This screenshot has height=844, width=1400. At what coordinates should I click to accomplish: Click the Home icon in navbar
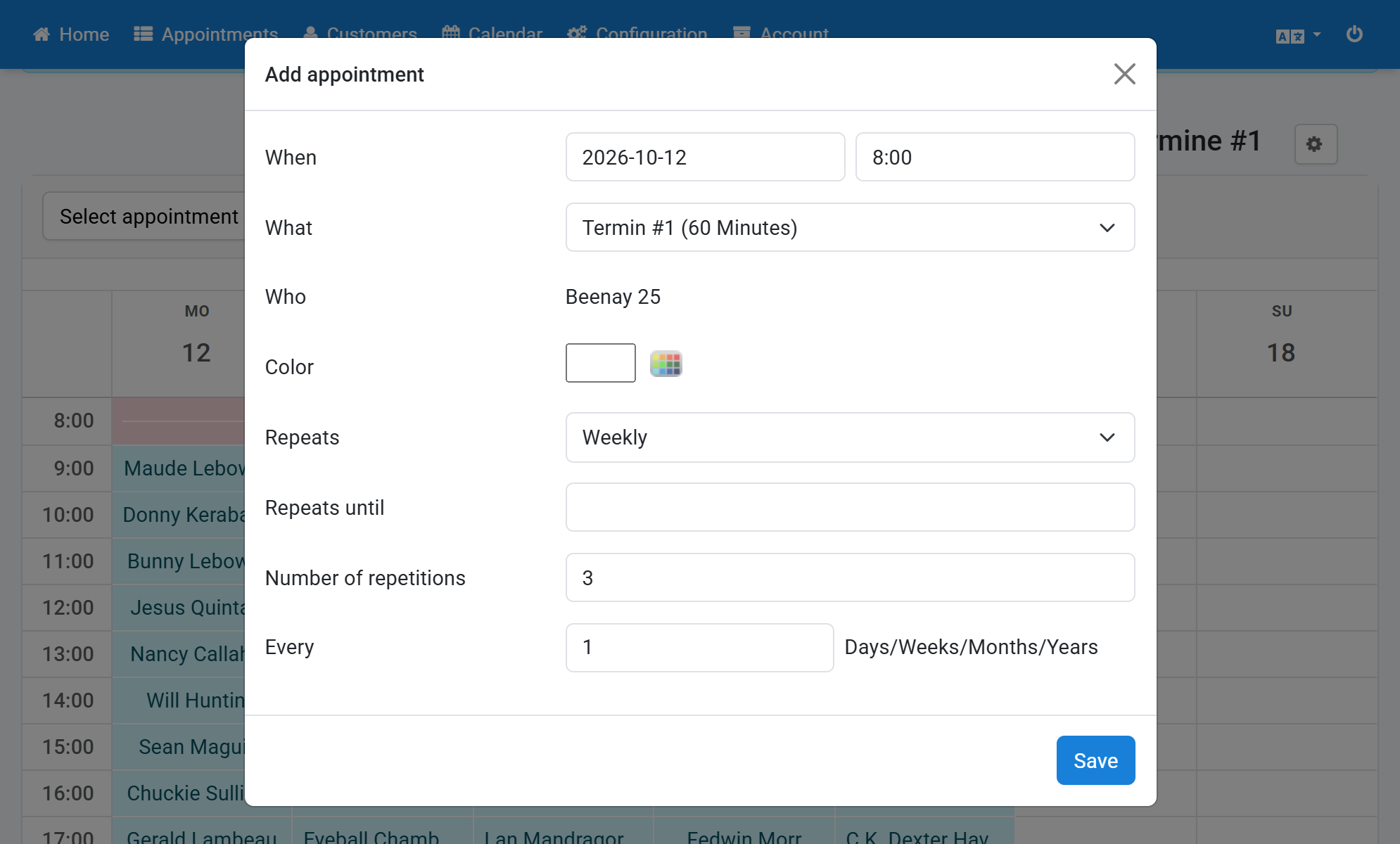(42, 34)
